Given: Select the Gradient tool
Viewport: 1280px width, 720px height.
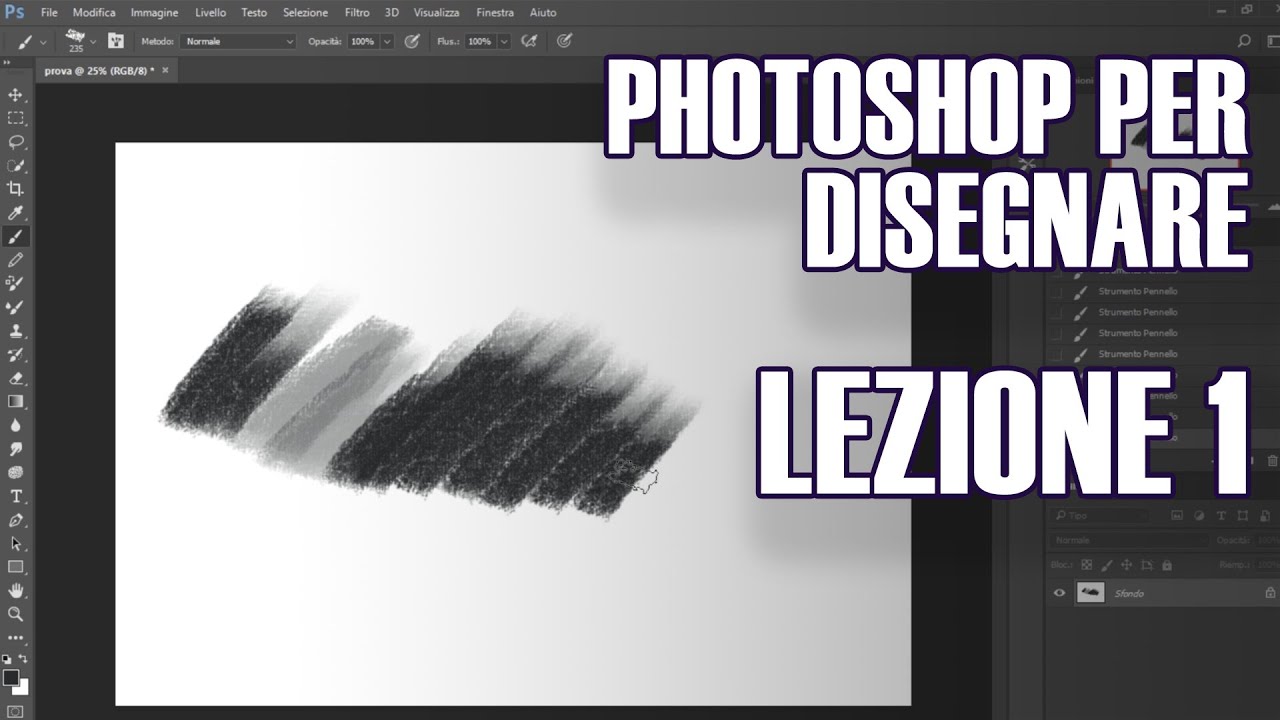Looking at the screenshot, I should click(15, 402).
